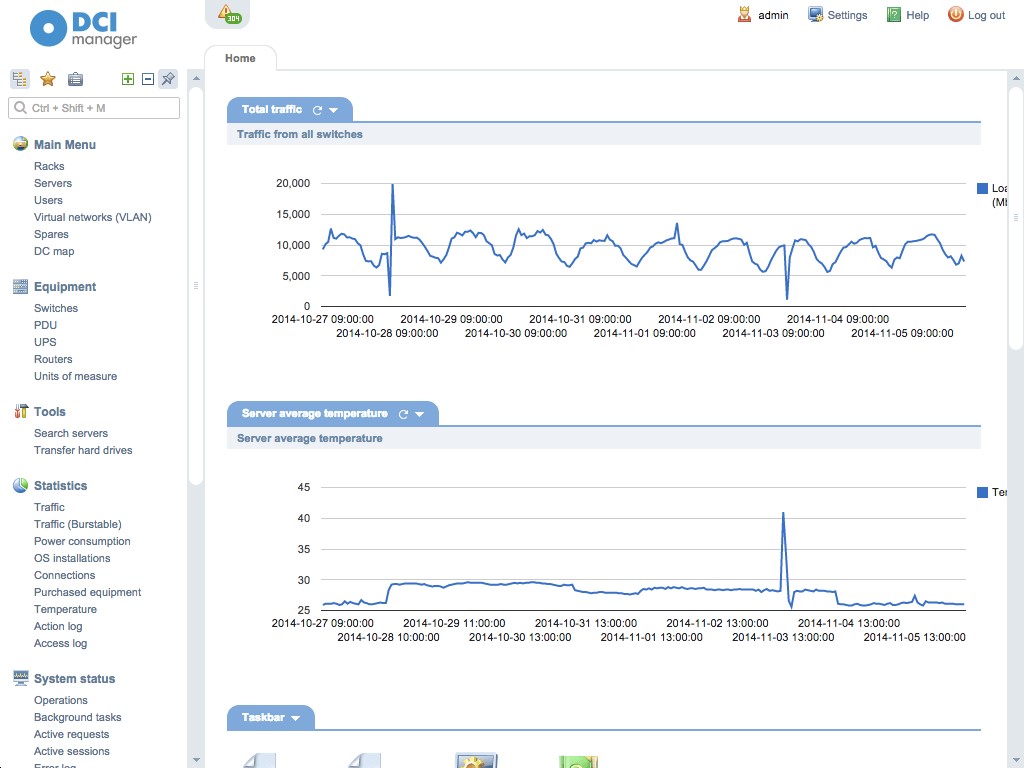Image resolution: width=1024 pixels, height=768 pixels.
Task: Open the clipboard/briefcase icon in the toolbar
Action: click(x=75, y=78)
